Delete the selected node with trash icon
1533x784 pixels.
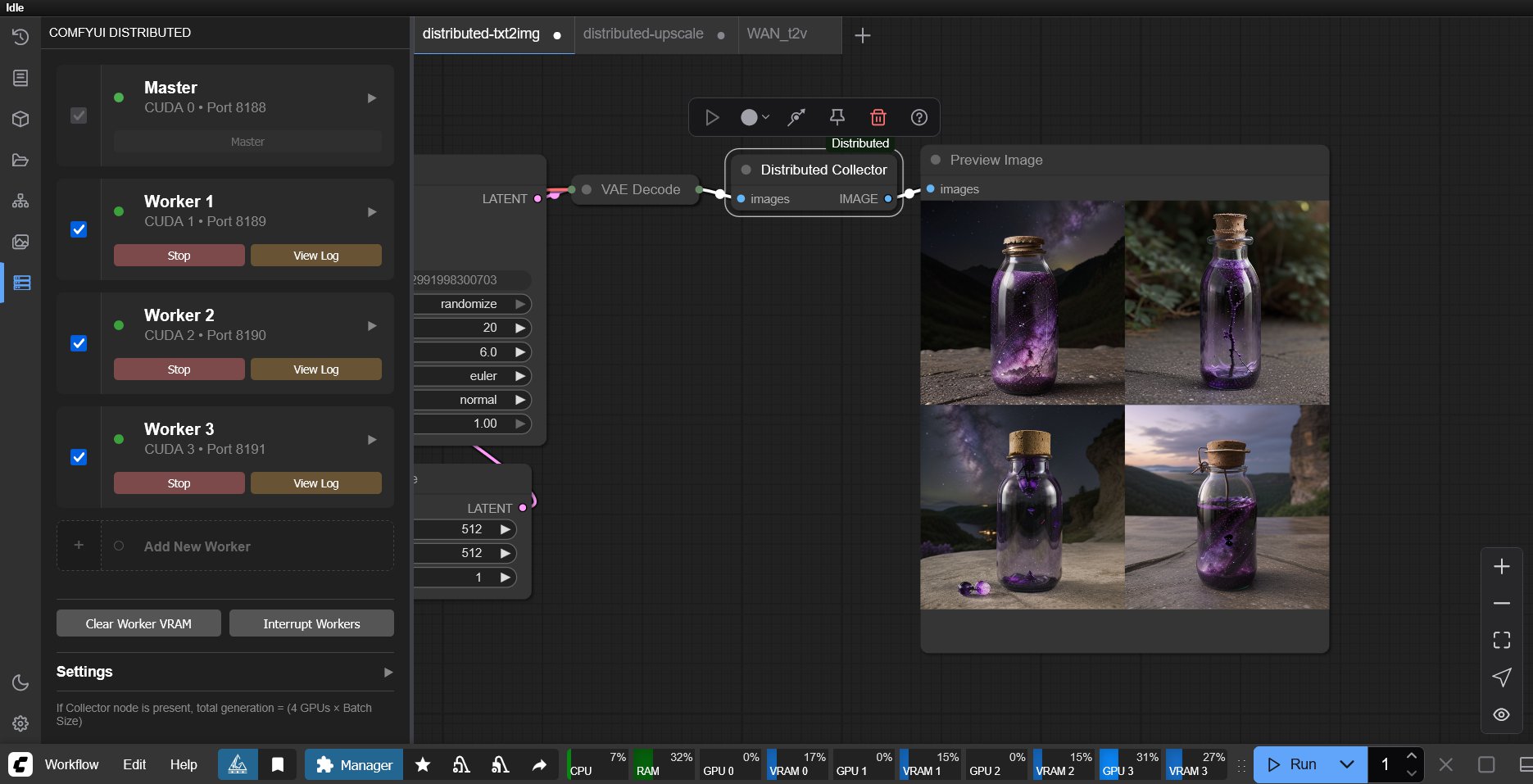(878, 117)
